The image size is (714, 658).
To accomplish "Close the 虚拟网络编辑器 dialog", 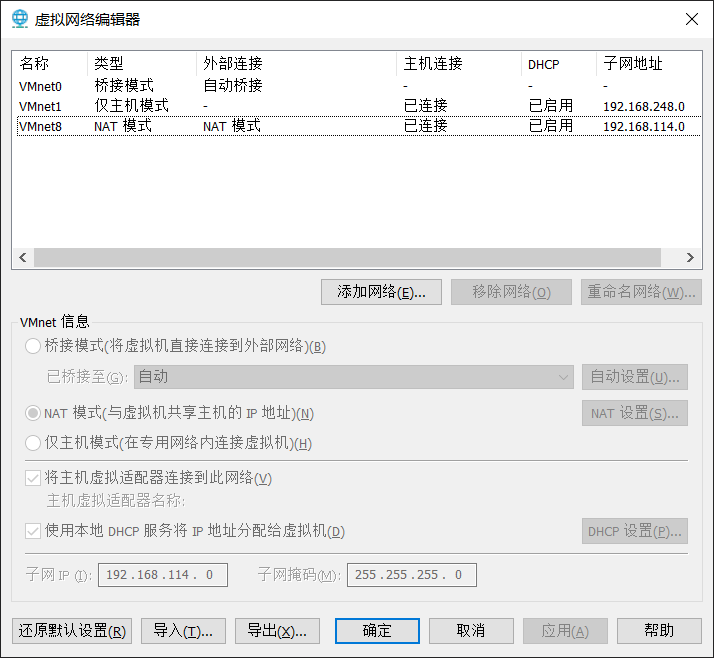I will tap(692, 19).
